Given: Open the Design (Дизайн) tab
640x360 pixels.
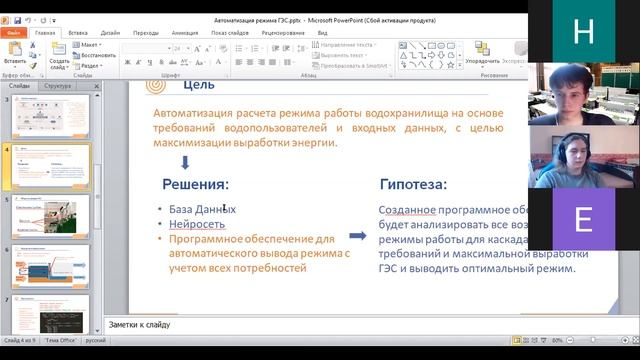Looking at the screenshot, I should 110,33.
